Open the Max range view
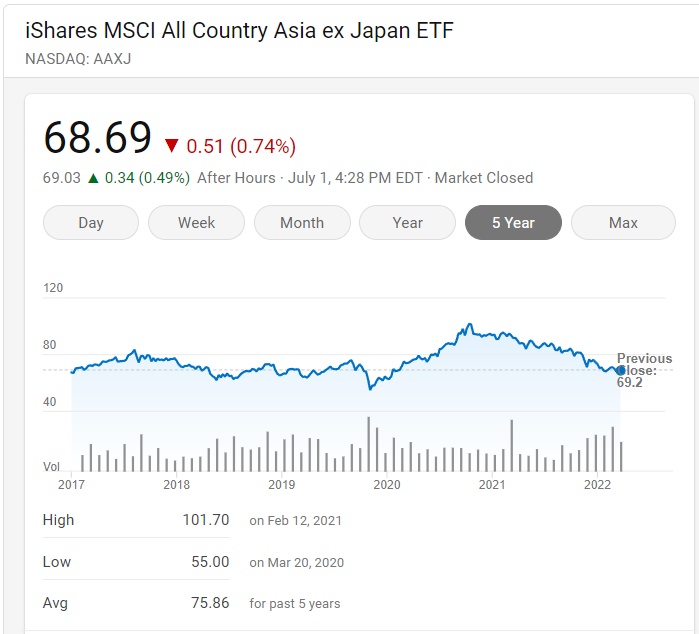 (623, 223)
